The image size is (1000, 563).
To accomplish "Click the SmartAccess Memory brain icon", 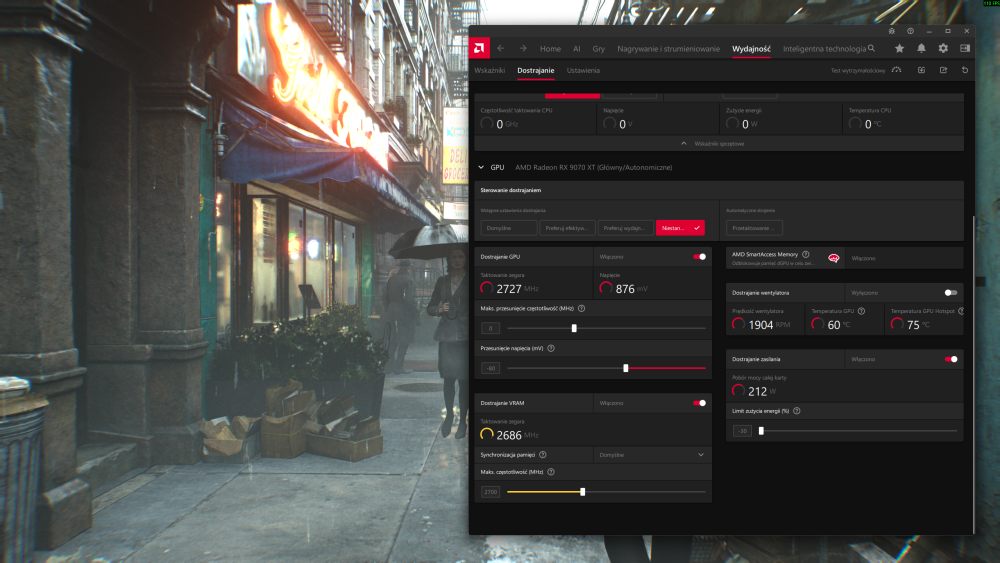I will pyautogui.click(x=834, y=258).
